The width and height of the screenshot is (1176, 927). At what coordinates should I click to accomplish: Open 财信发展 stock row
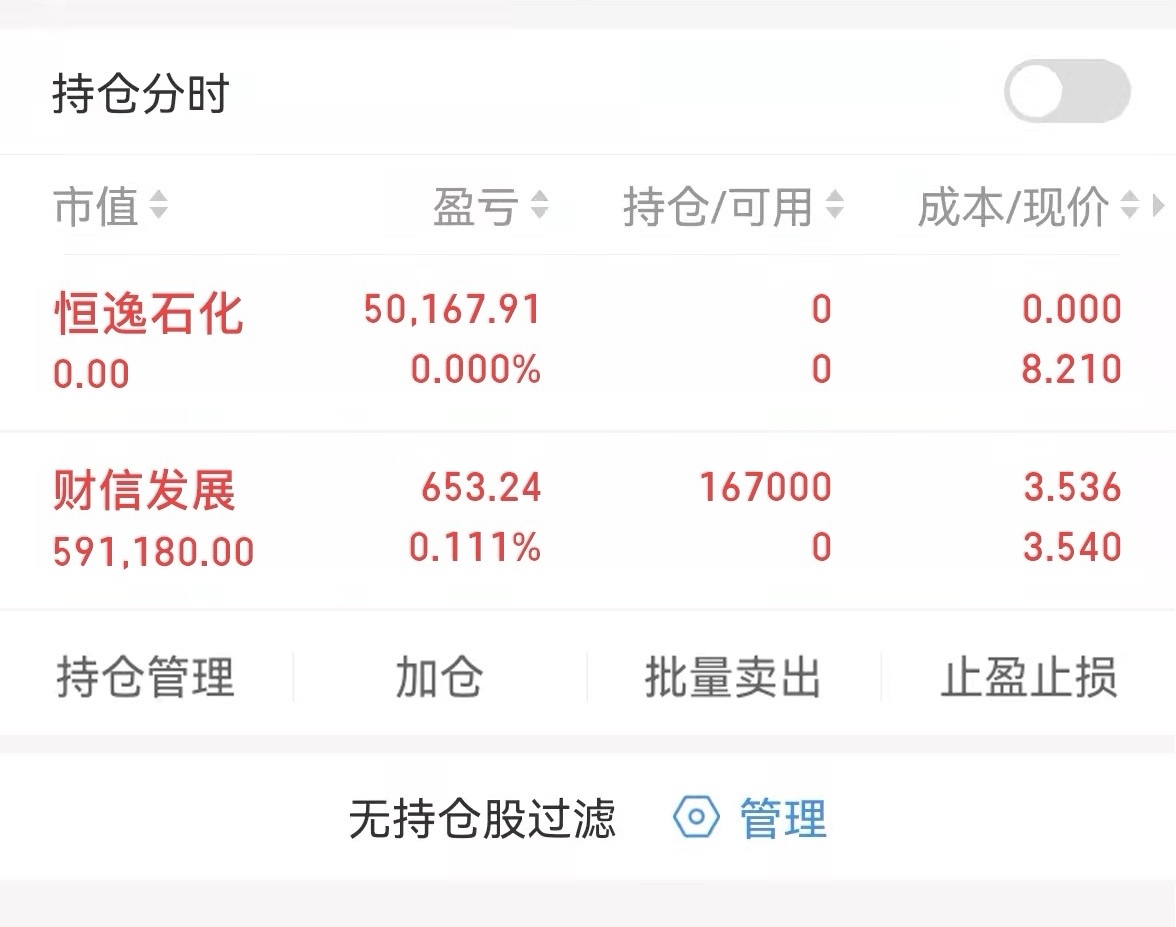[588, 520]
